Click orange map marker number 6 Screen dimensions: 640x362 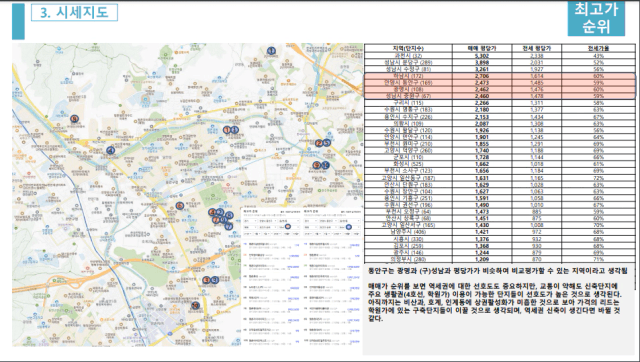179,206
